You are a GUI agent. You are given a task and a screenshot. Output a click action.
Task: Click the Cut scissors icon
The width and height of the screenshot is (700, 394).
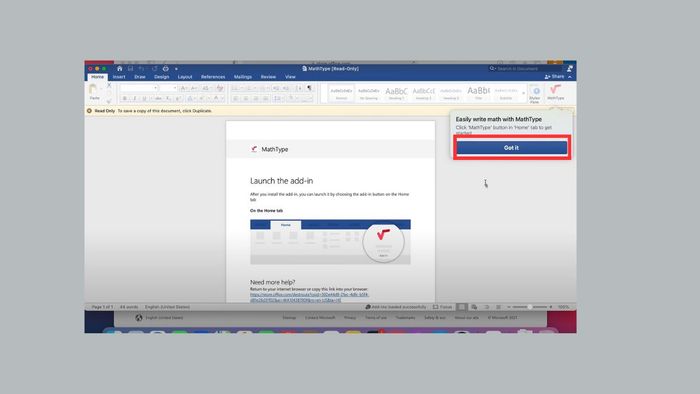click(x=109, y=85)
